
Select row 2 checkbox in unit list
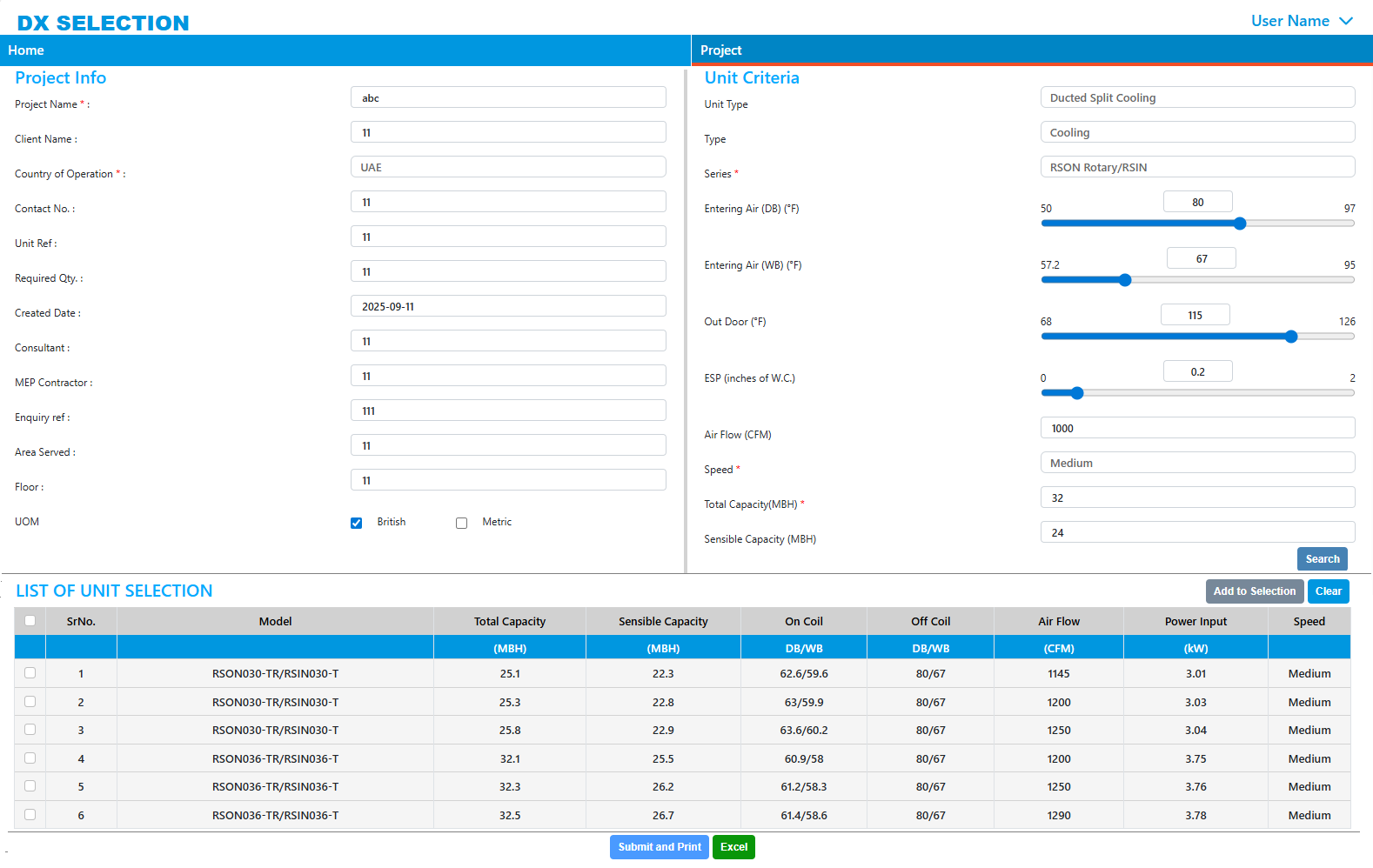30,701
